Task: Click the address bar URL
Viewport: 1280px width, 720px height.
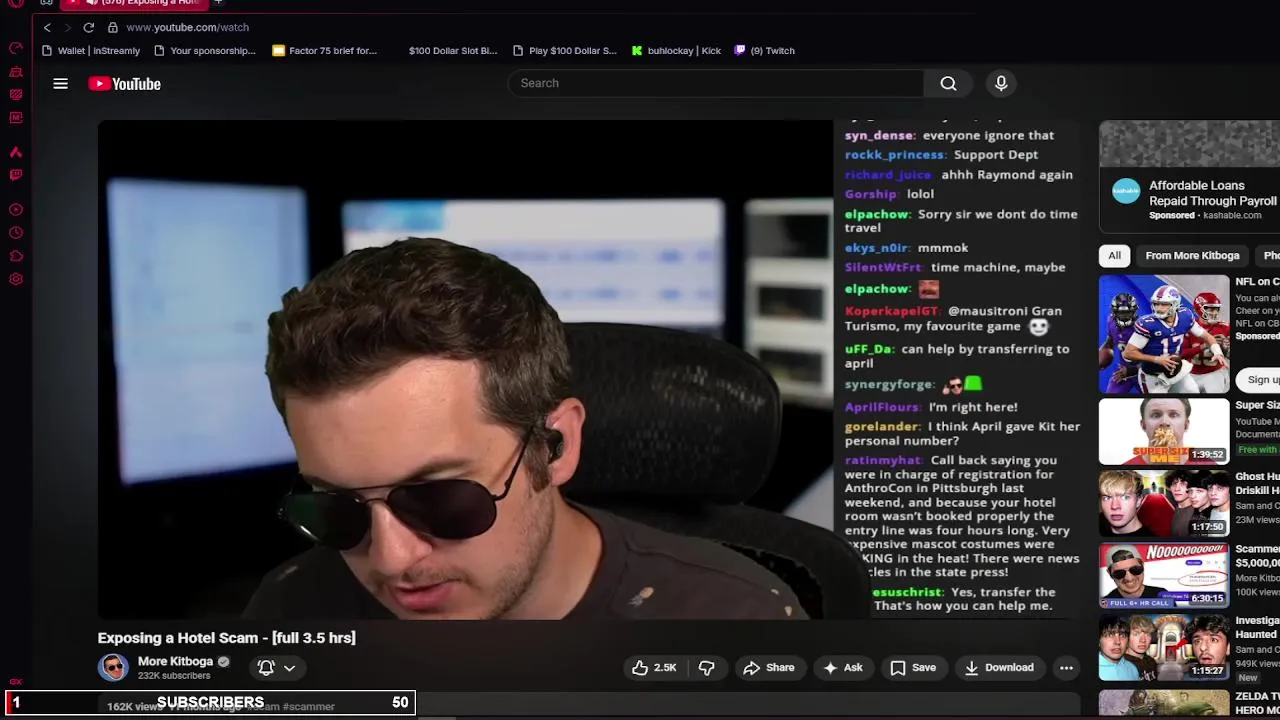Action: click(187, 28)
